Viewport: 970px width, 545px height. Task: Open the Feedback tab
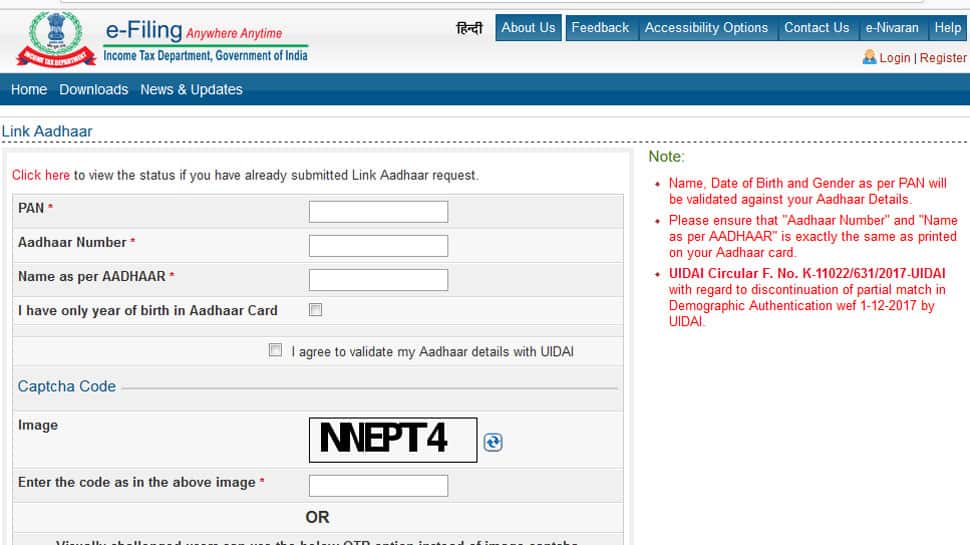click(x=600, y=28)
